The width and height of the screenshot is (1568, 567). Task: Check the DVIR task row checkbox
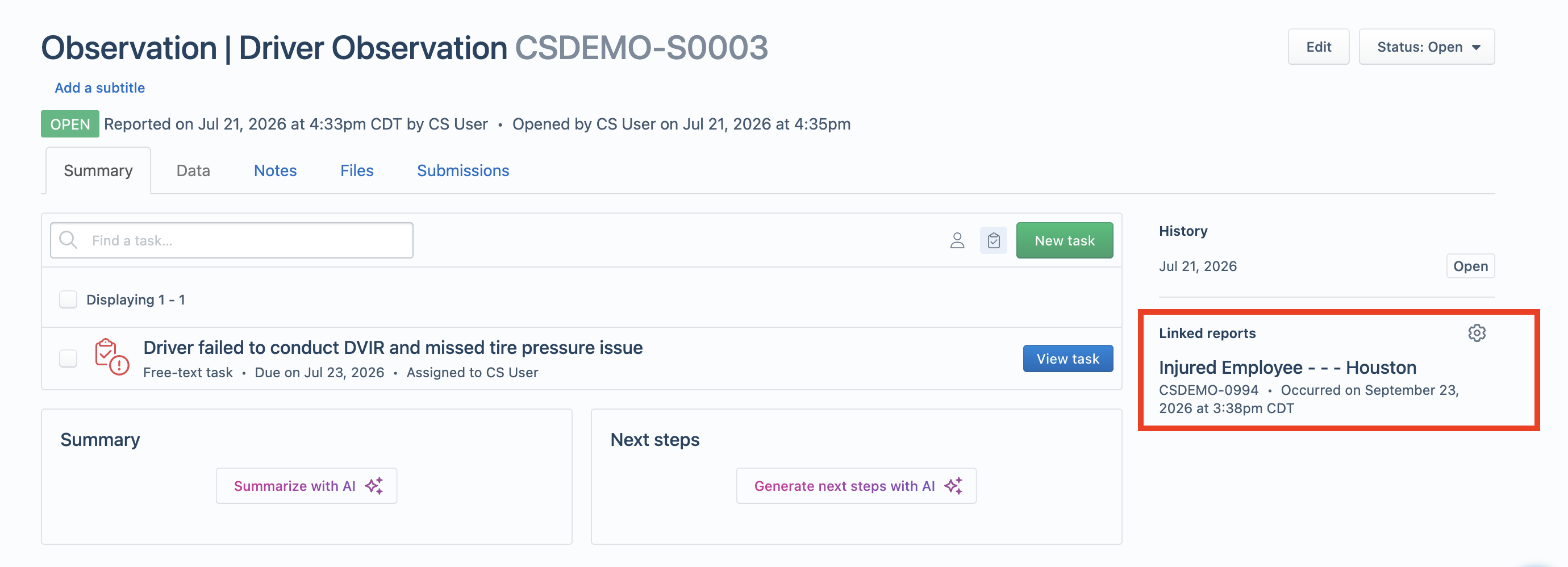68,358
